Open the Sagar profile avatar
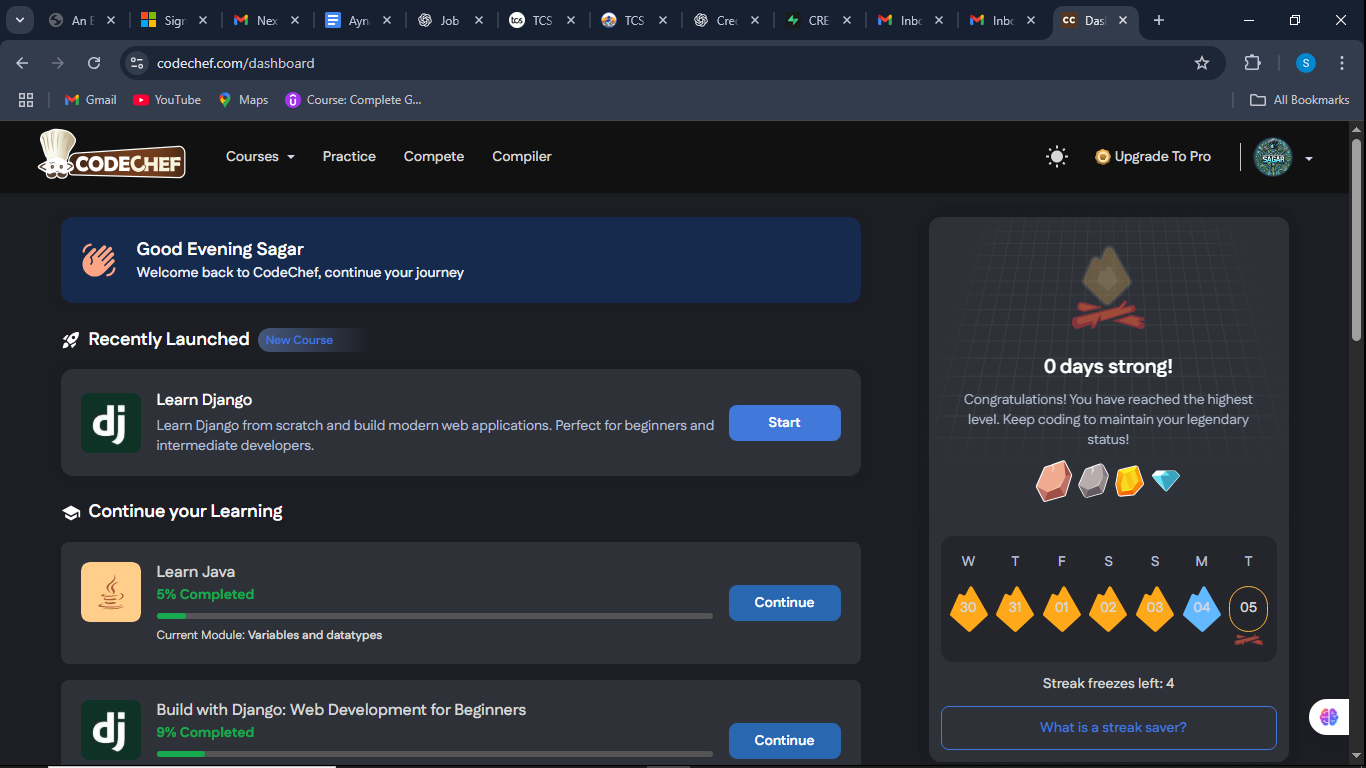This screenshot has width=1366, height=768. [x=1273, y=157]
